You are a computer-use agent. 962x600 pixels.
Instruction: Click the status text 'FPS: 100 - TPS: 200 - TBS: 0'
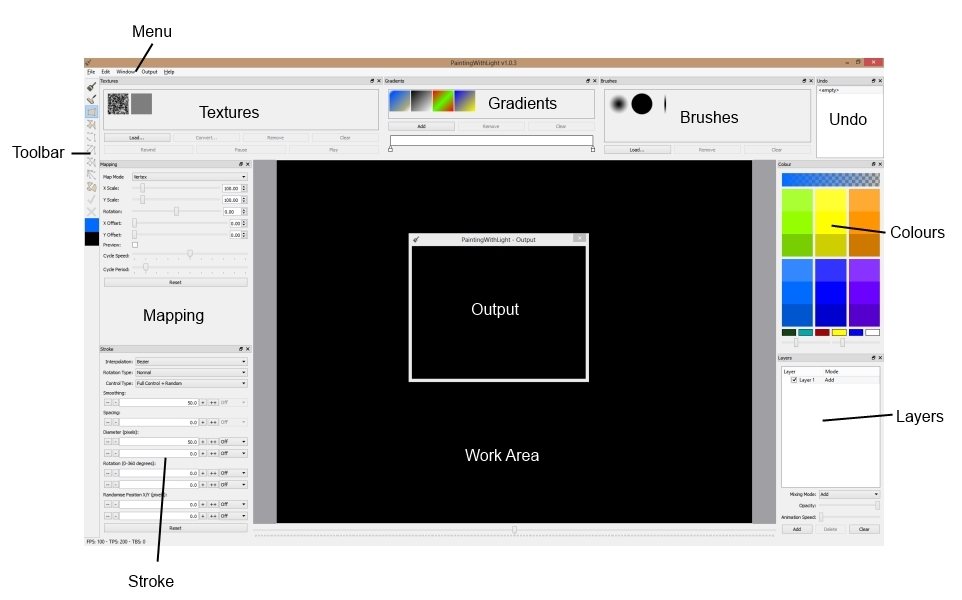(116, 542)
